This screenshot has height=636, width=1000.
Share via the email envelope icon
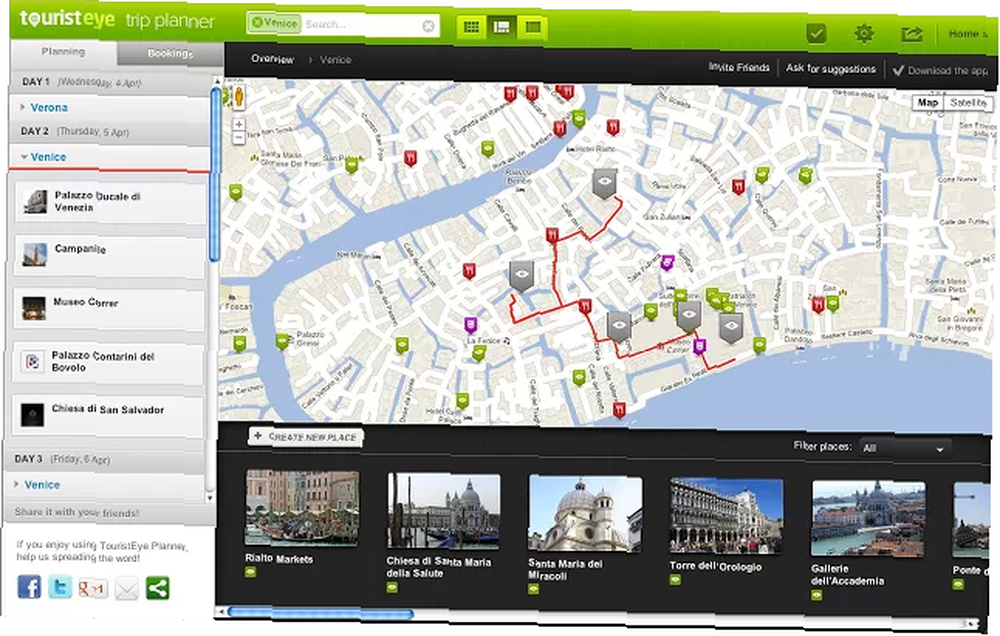pos(126,589)
